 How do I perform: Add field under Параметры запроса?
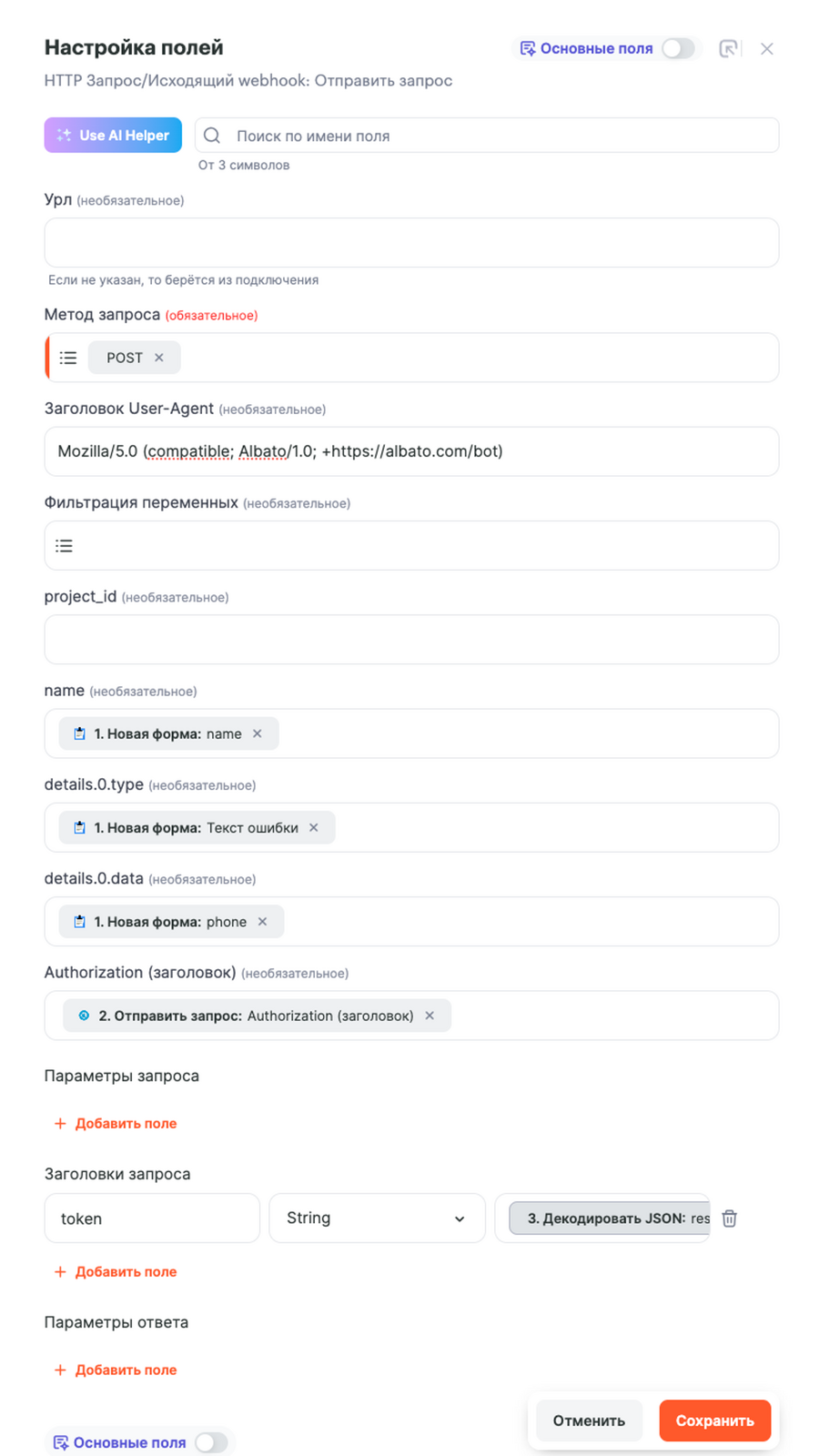(x=116, y=1124)
